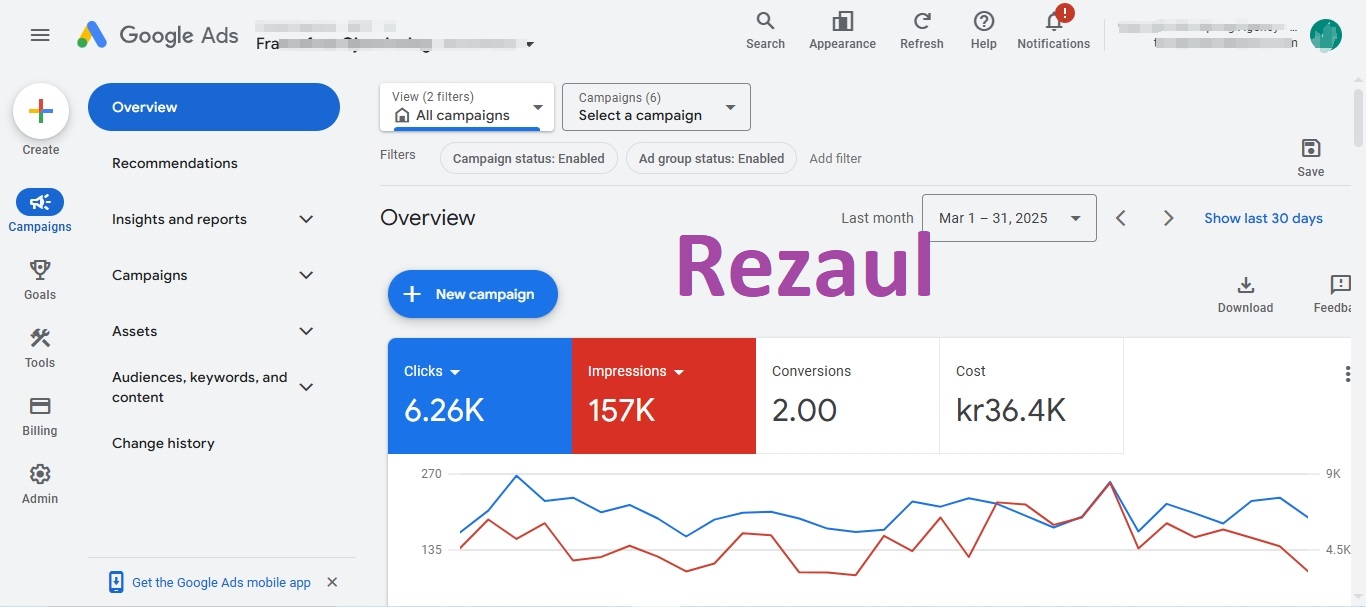
Task: Select the Cost scorecard
Action: [x=1031, y=396]
